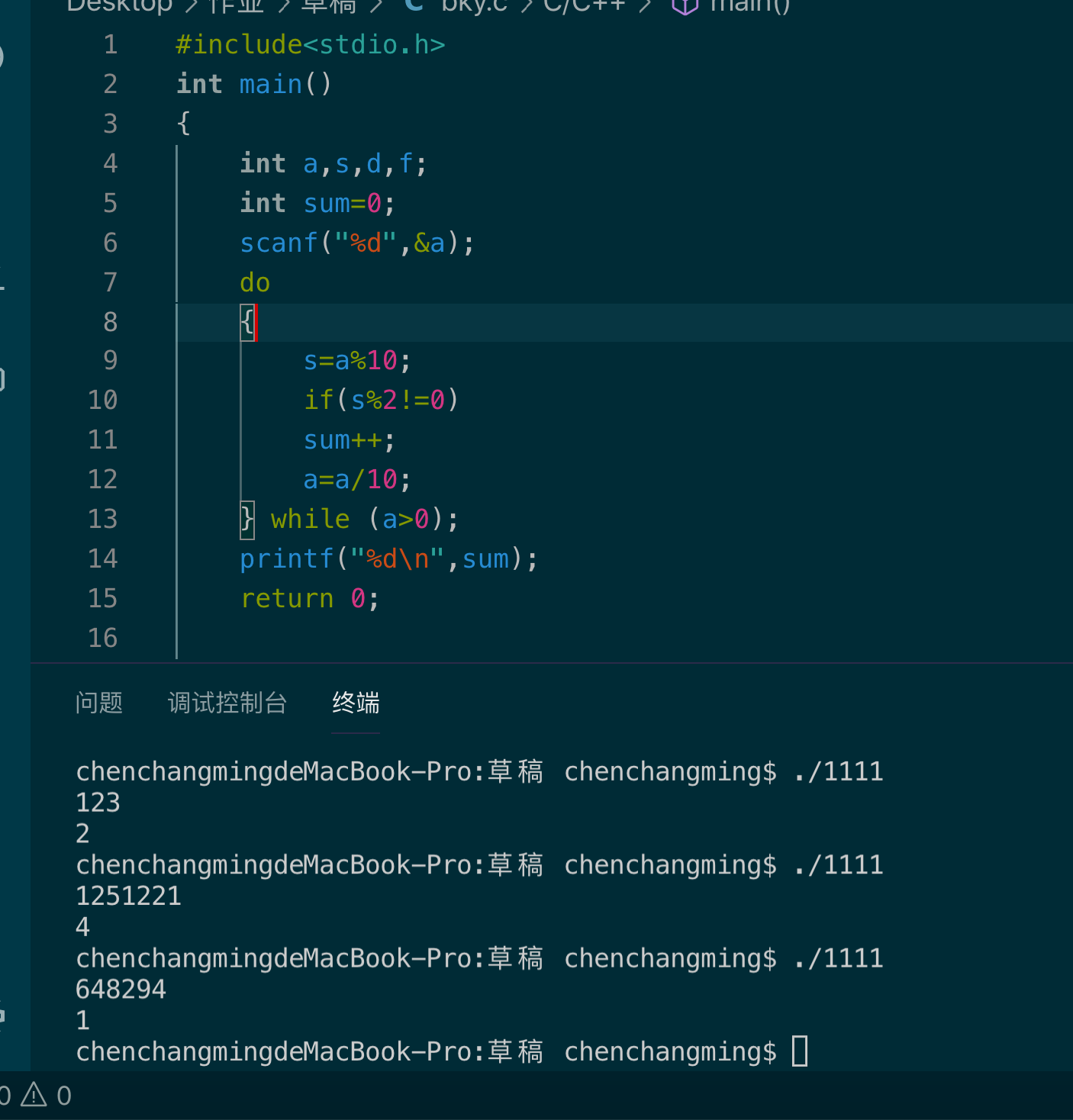
Task: Open the 作业 folder breadcrumb
Action: tap(235, 5)
